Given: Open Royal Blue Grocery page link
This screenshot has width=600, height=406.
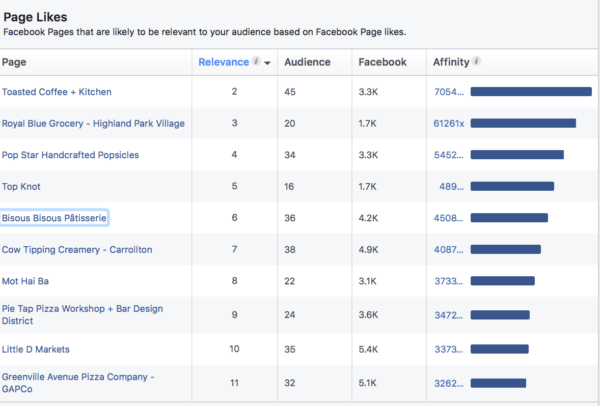Looking at the screenshot, I should (93, 124).
